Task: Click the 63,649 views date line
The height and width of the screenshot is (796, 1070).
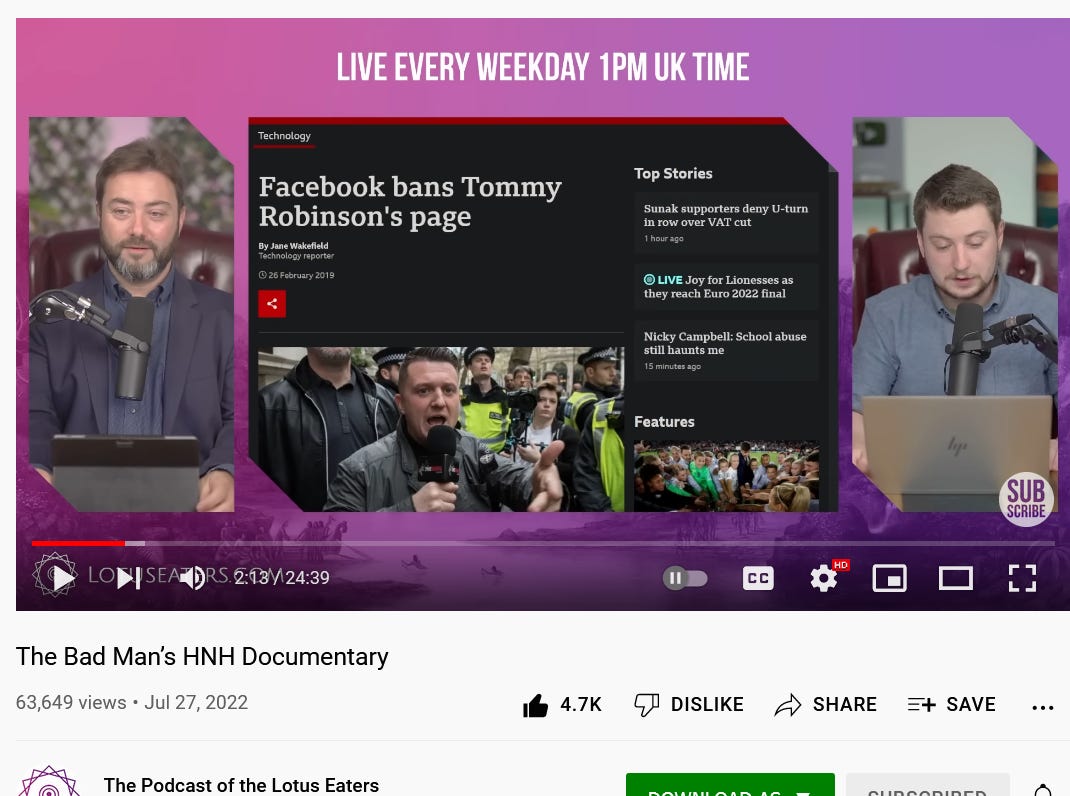Action: pos(132,702)
